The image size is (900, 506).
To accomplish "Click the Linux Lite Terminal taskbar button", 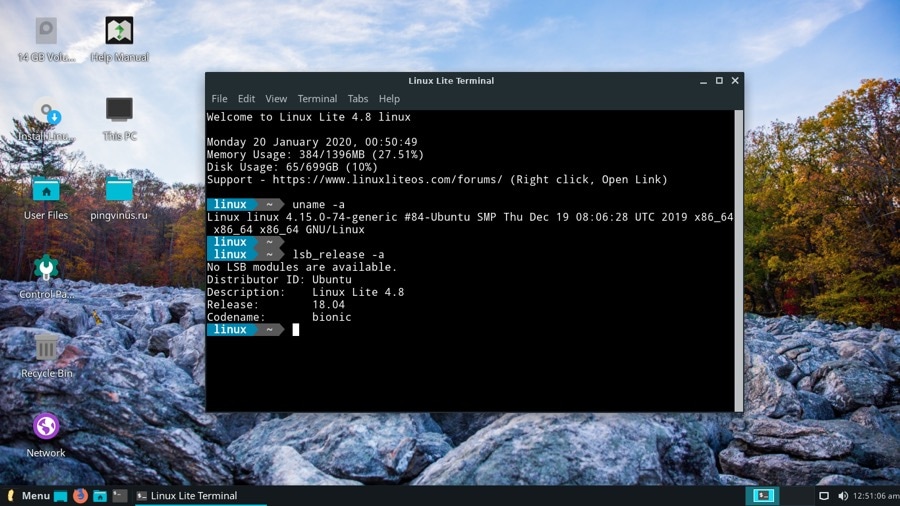I will click(x=200, y=496).
